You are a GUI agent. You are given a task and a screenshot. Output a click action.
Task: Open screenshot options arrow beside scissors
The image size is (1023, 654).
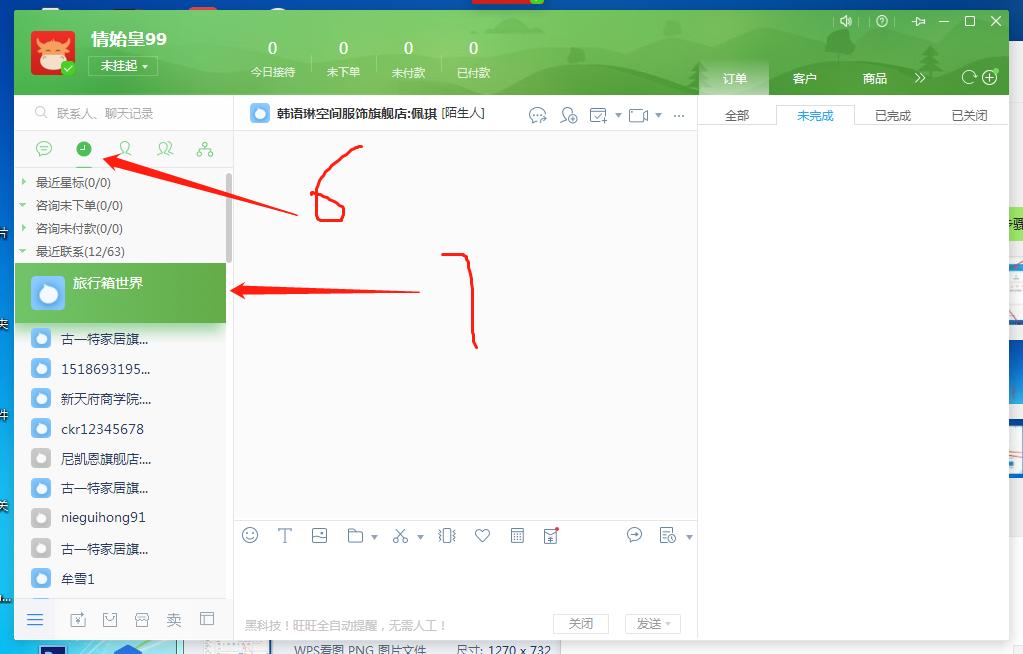coord(420,537)
